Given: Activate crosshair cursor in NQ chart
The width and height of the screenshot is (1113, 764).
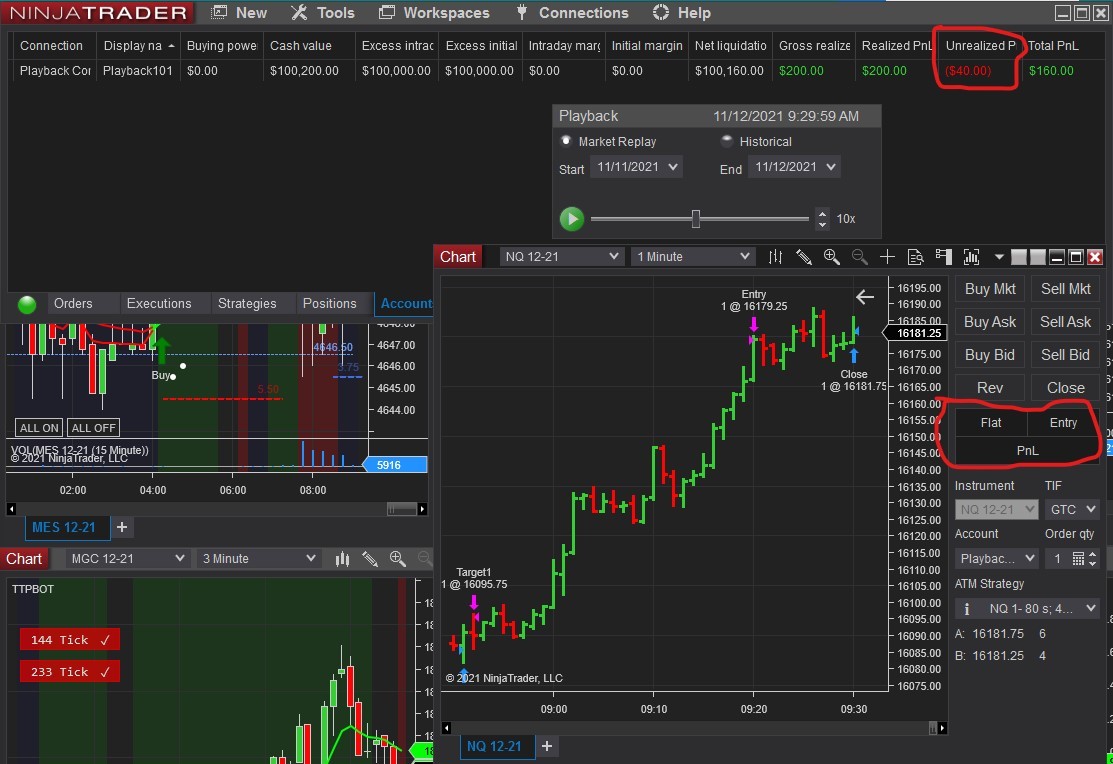Looking at the screenshot, I should pos(887,257).
